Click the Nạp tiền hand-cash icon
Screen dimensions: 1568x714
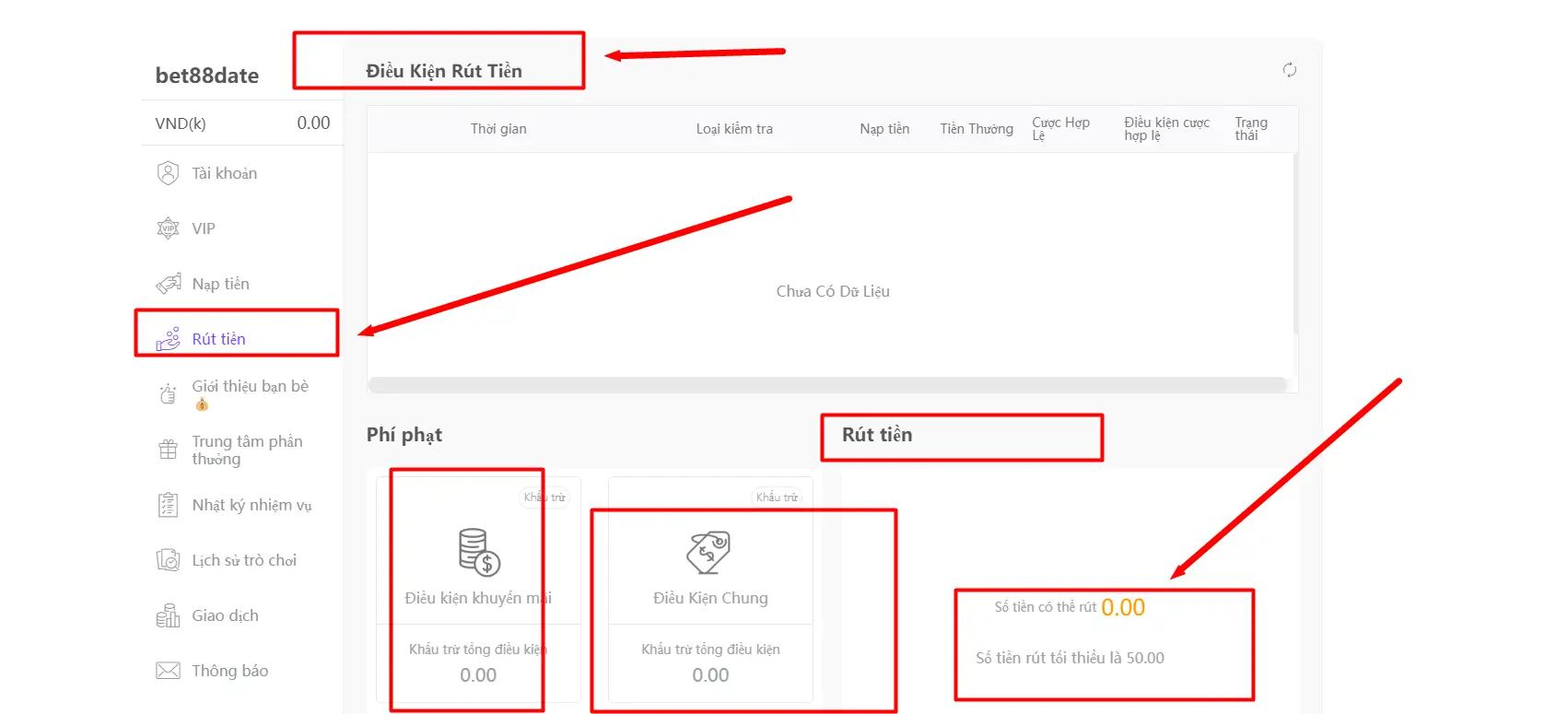pyautogui.click(x=168, y=284)
